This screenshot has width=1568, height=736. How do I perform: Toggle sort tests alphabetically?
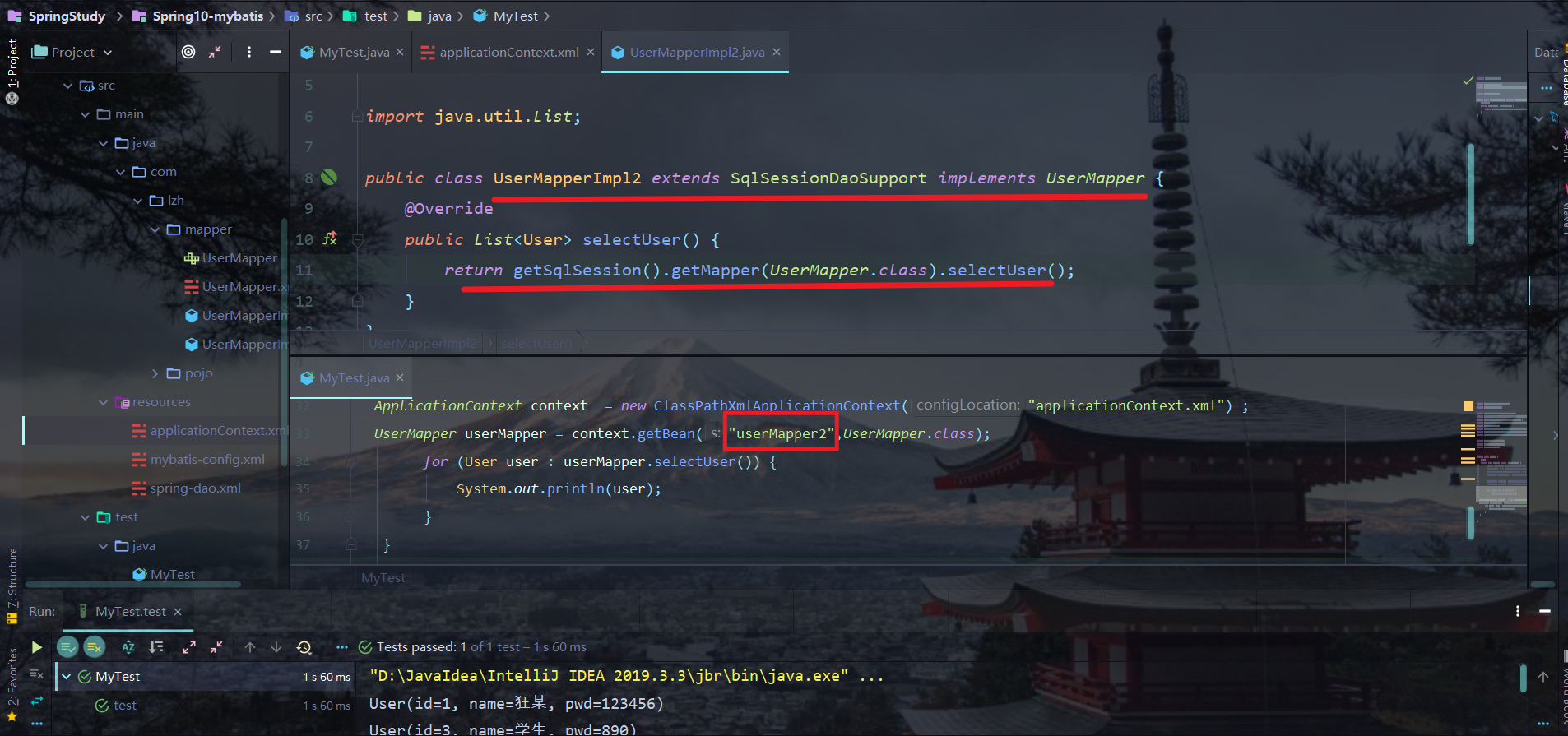click(128, 647)
